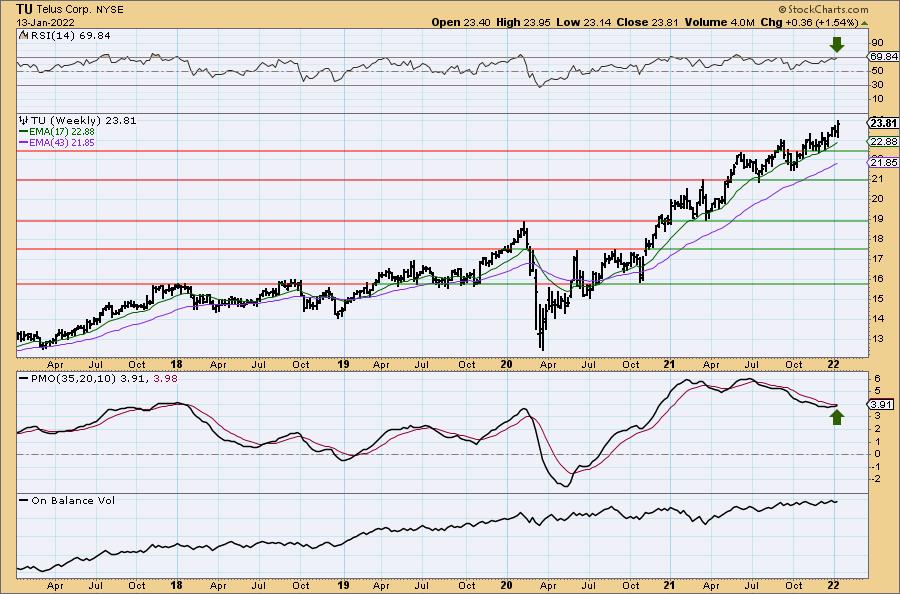Click the 21.85 EMA value tag on axis
The height and width of the screenshot is (594, 900).
click(883, 163)
